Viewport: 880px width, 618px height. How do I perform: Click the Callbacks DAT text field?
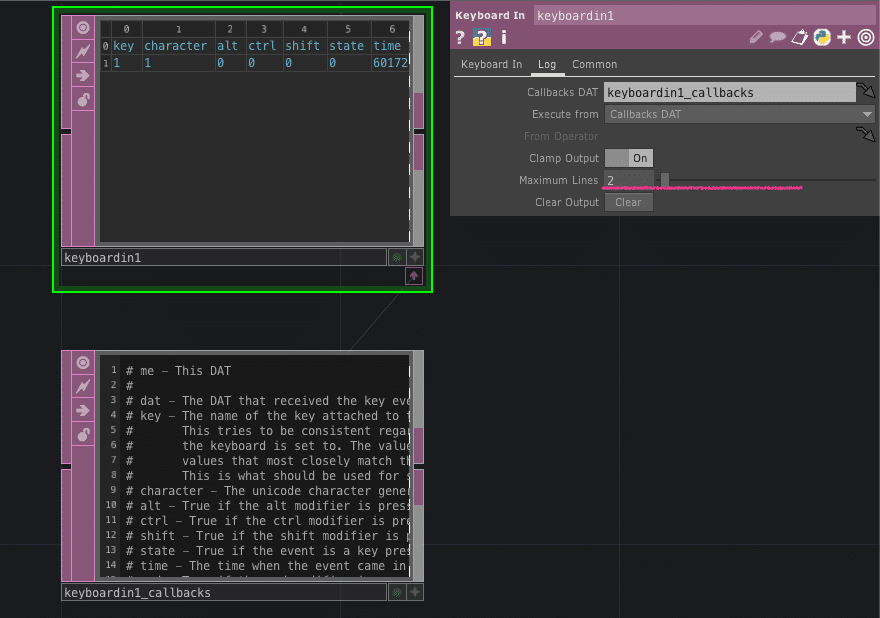coord(730,93)
